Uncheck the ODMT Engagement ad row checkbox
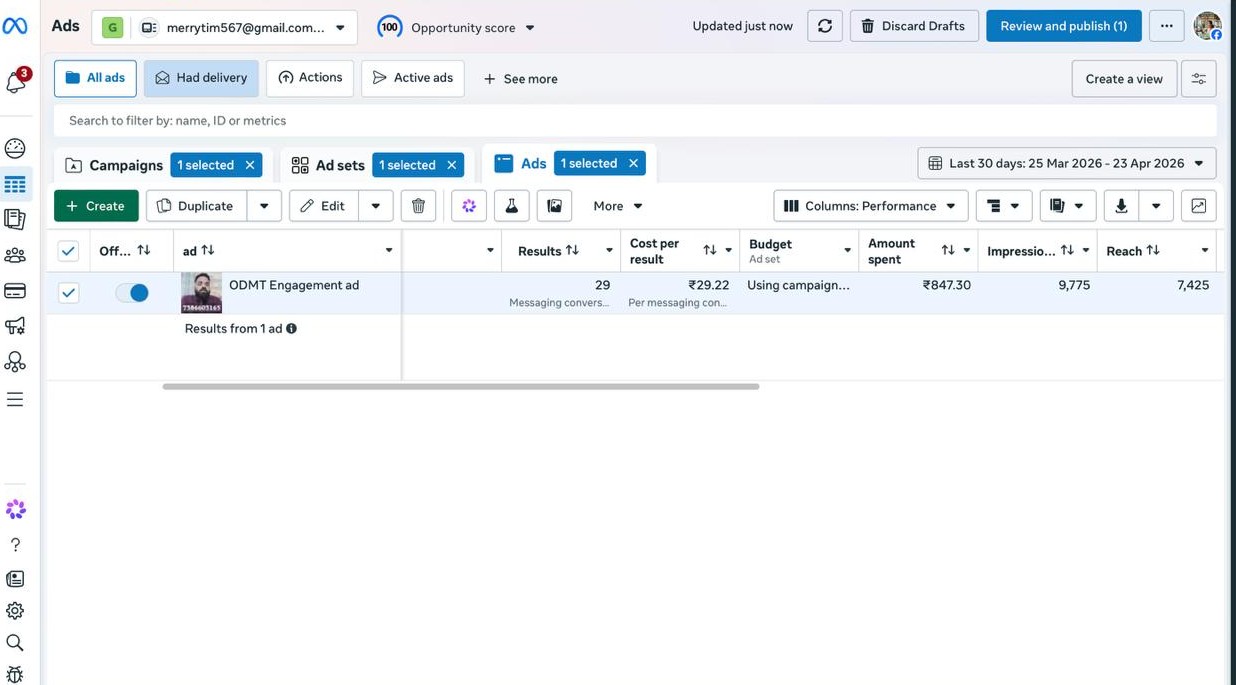Screen dimensions: 1236x685 coord(68,293)
